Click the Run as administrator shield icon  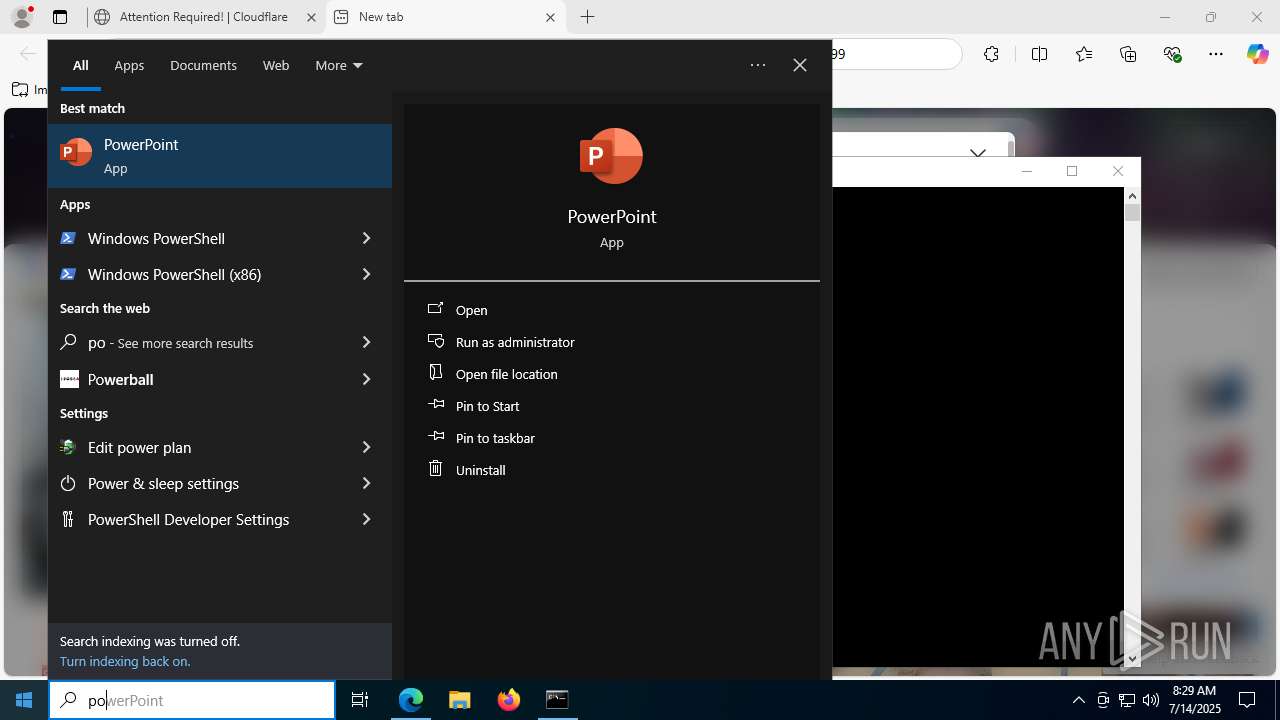coord(436,341)
